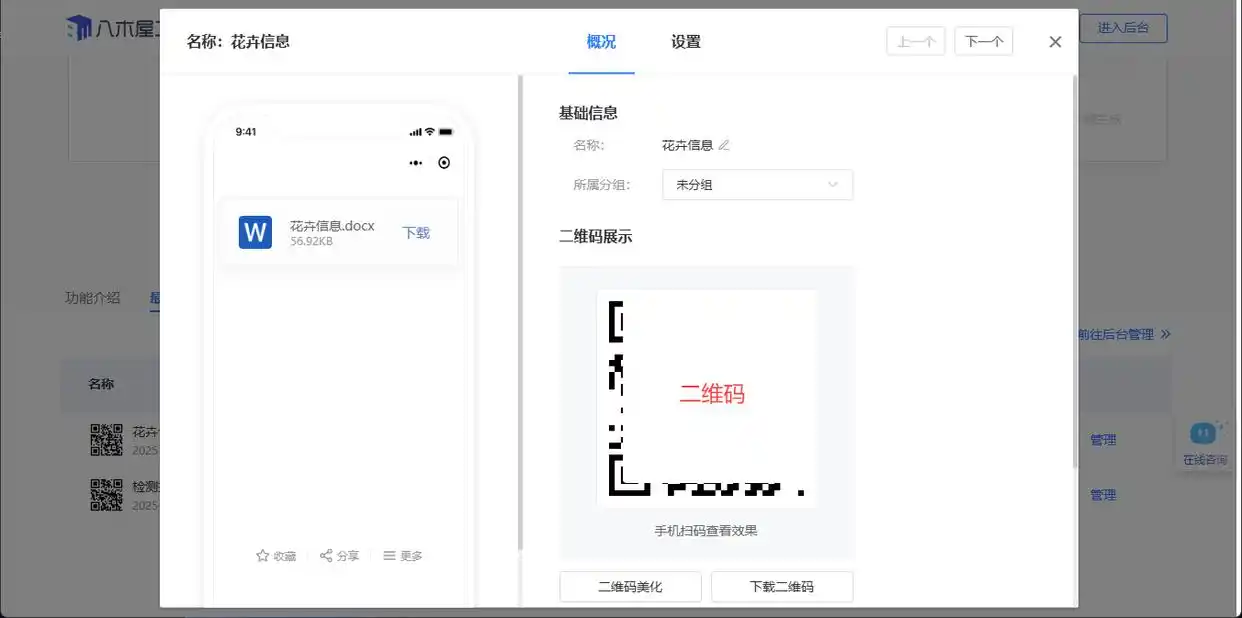The image size is (1242, 618).
Task: Click the Word document icon in phone preview
Action: (255, 232)
